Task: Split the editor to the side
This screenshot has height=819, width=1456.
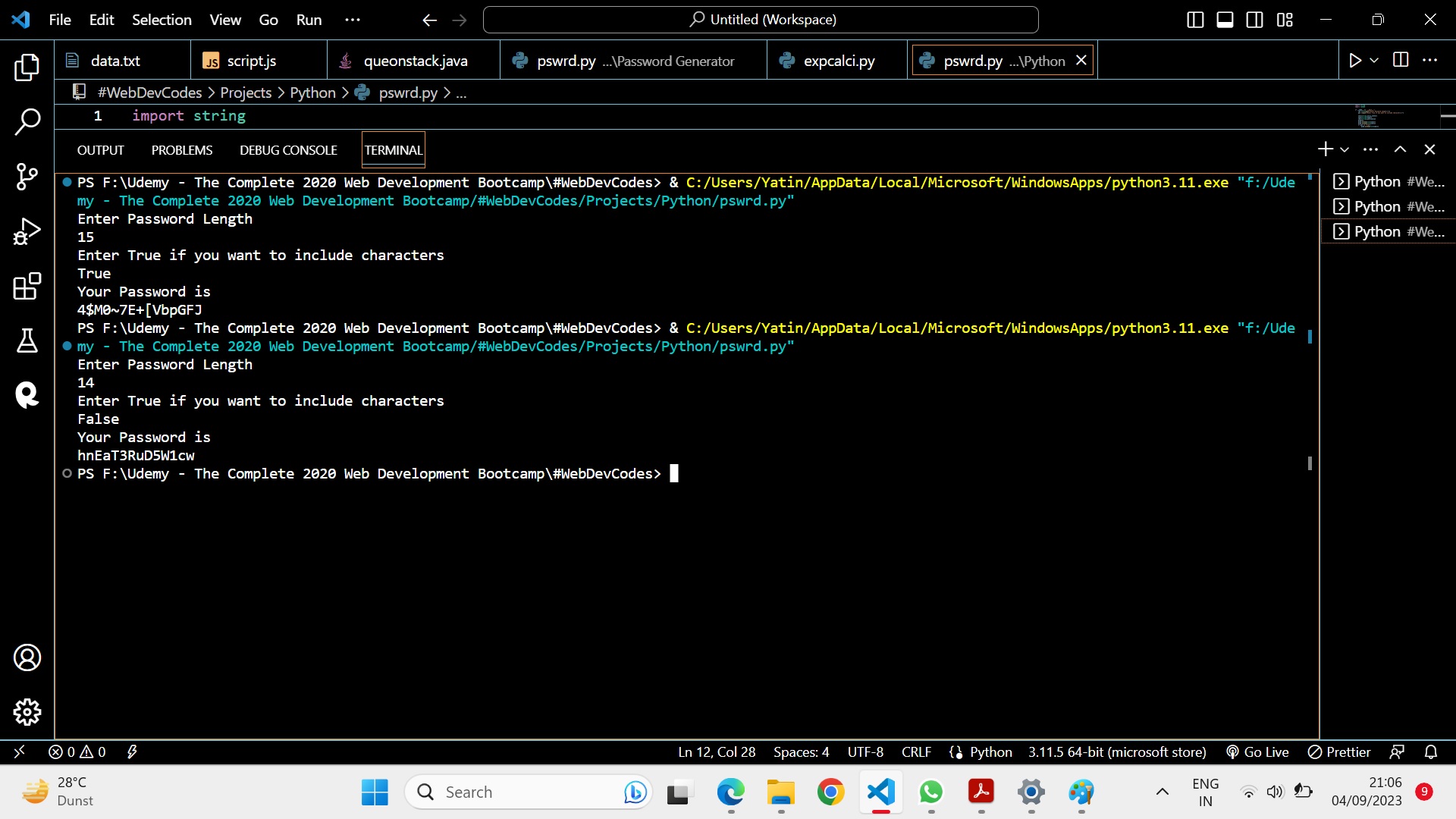Action: (1400, 60)
